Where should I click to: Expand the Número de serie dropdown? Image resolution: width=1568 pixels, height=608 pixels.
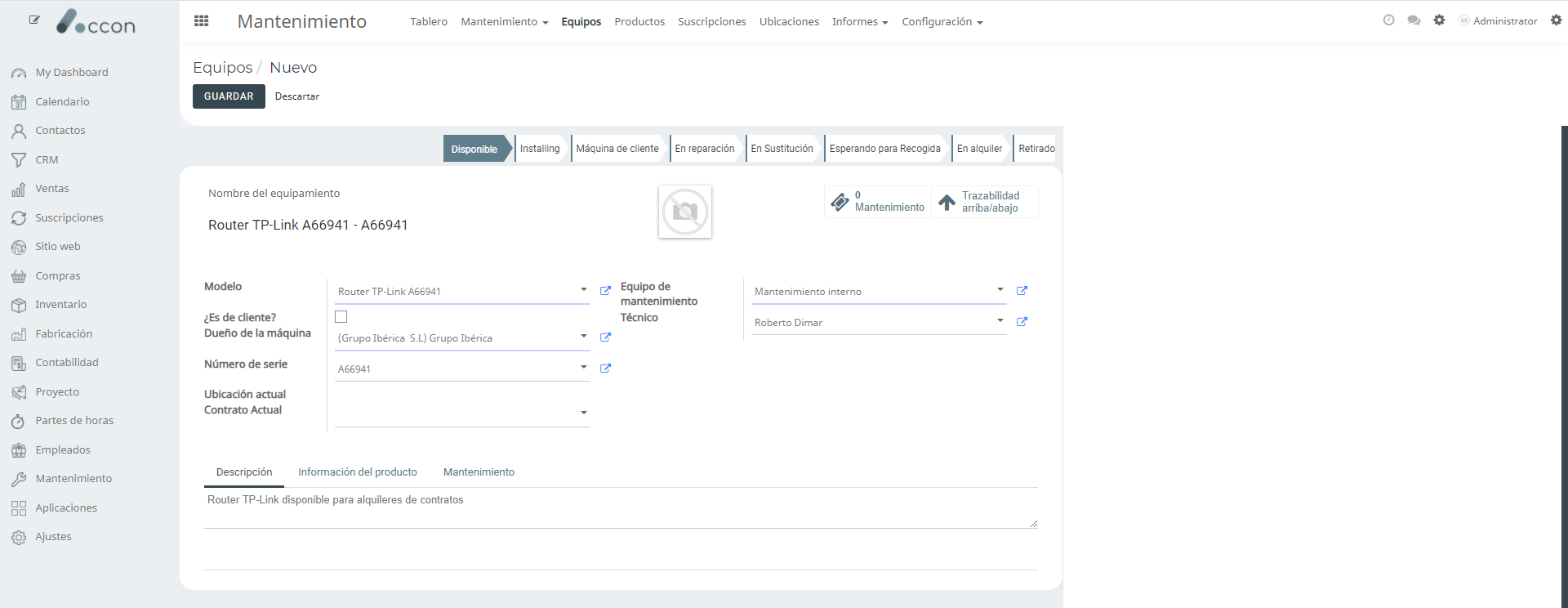(x=584, y=368)
